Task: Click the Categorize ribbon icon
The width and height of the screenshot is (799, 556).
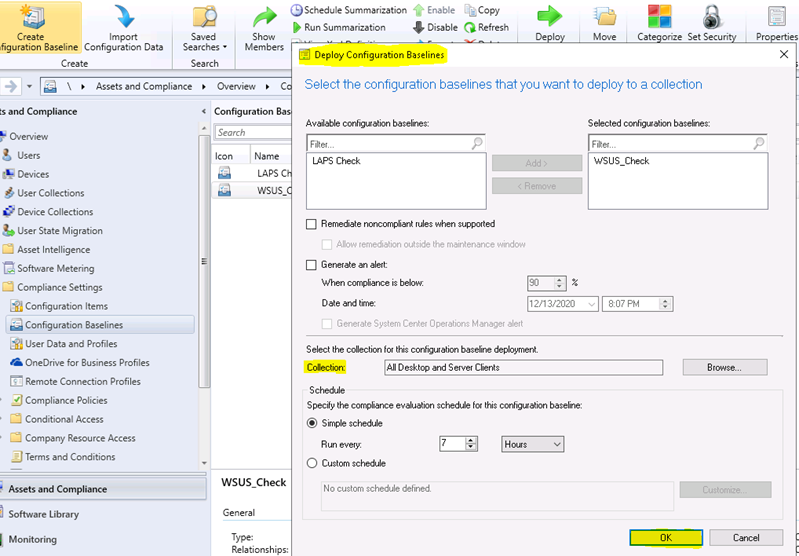Action: (659, 16)
